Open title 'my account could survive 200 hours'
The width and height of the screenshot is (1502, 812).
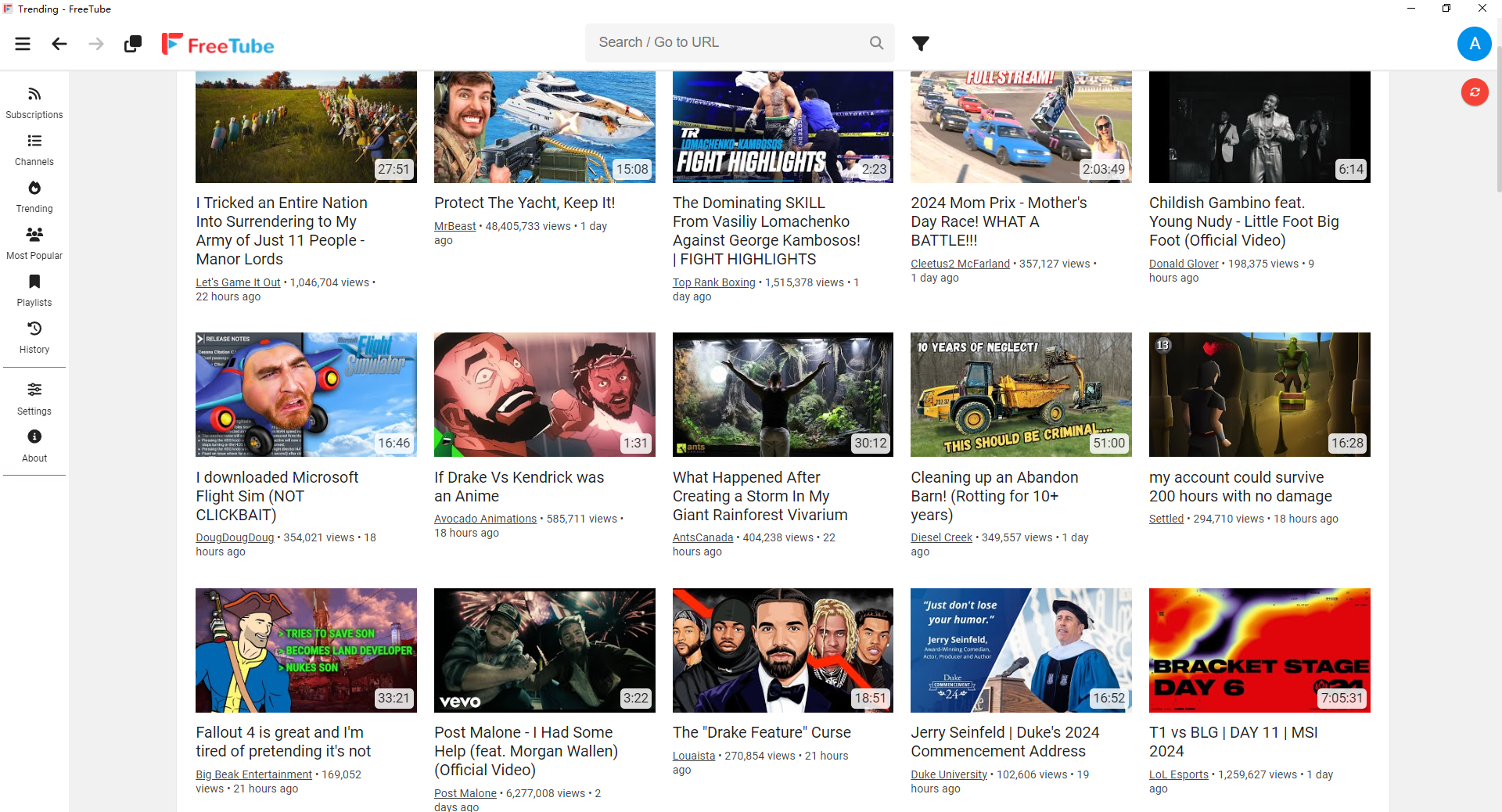pyautogui.click(x=1241, y=487)
